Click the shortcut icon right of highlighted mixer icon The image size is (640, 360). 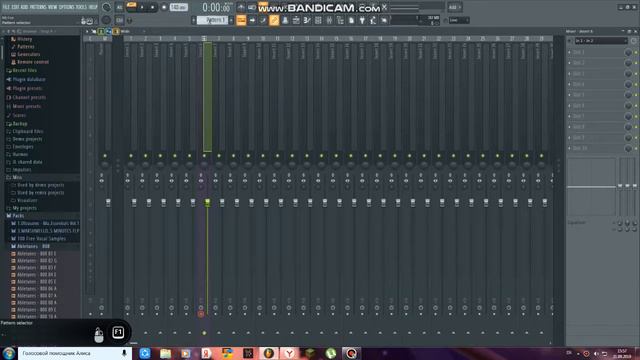pos(285,20)
